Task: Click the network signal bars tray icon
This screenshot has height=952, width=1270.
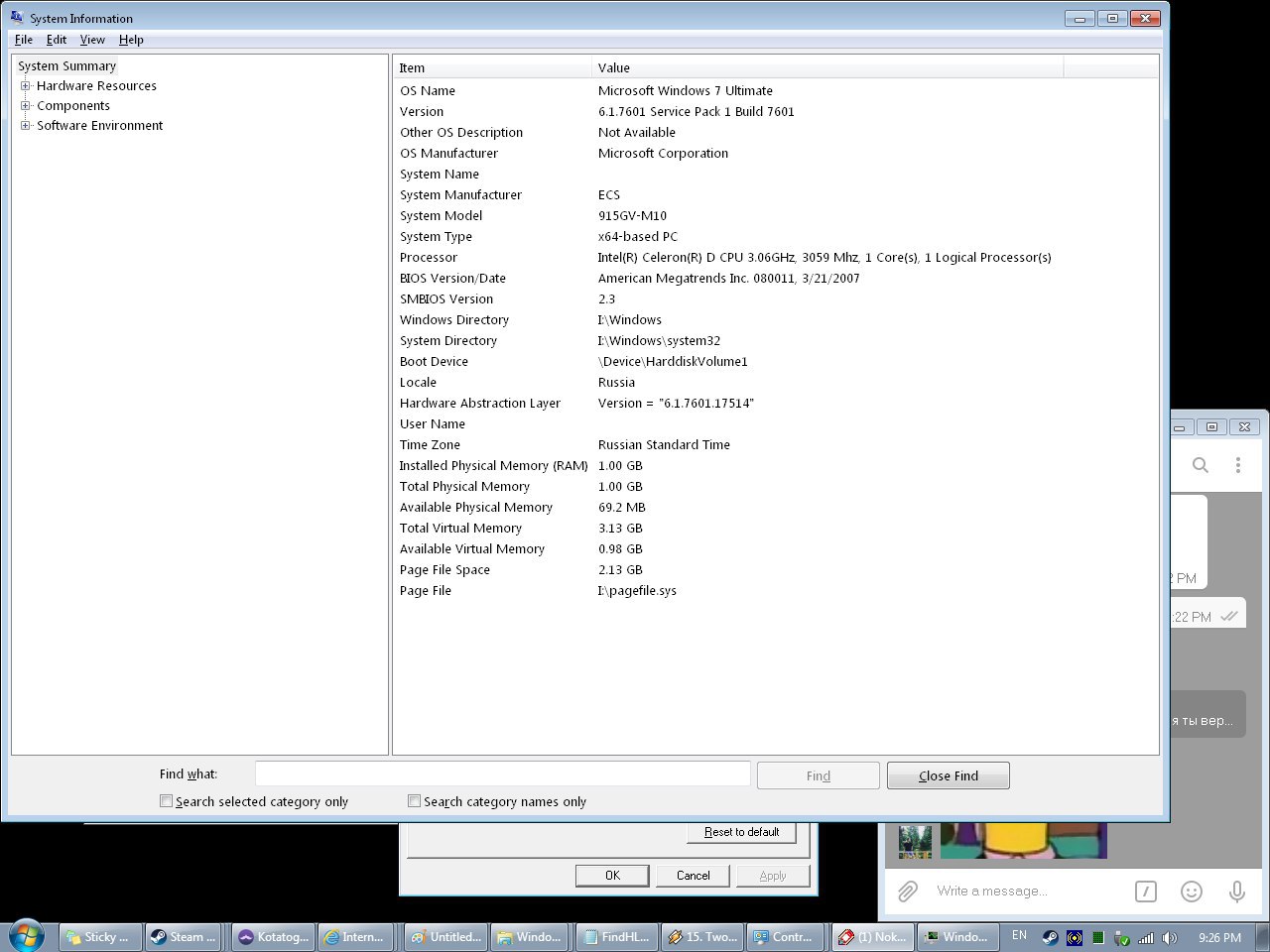Action: [x=1146, y=937]
